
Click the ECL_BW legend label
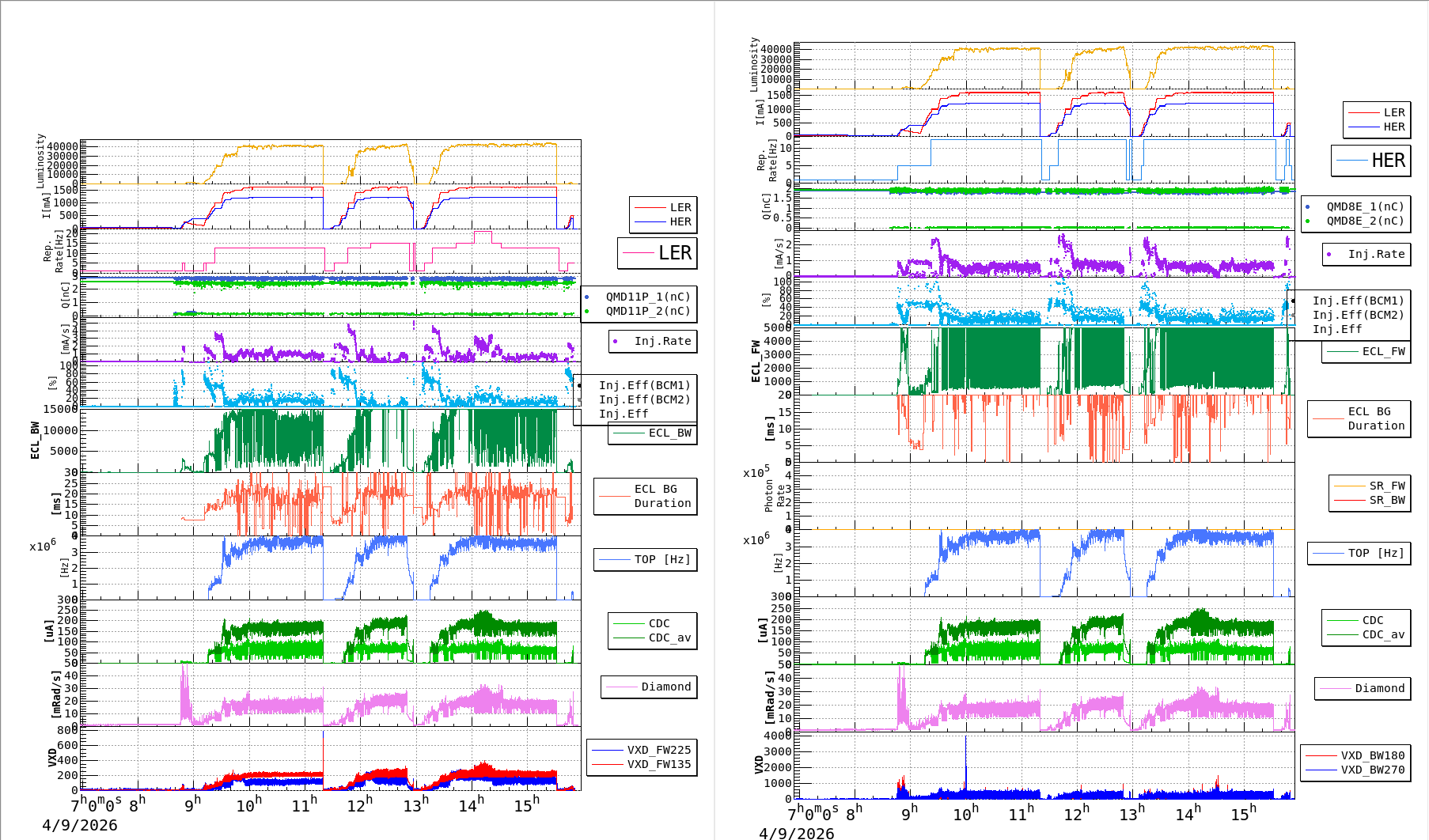669,433
